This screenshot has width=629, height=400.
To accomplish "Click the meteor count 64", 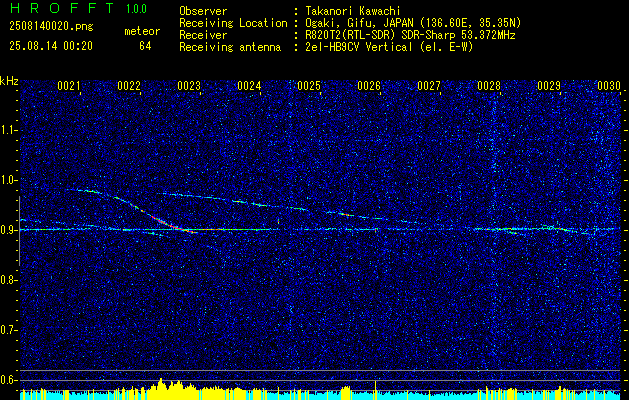I will click(x=145, y=46).
